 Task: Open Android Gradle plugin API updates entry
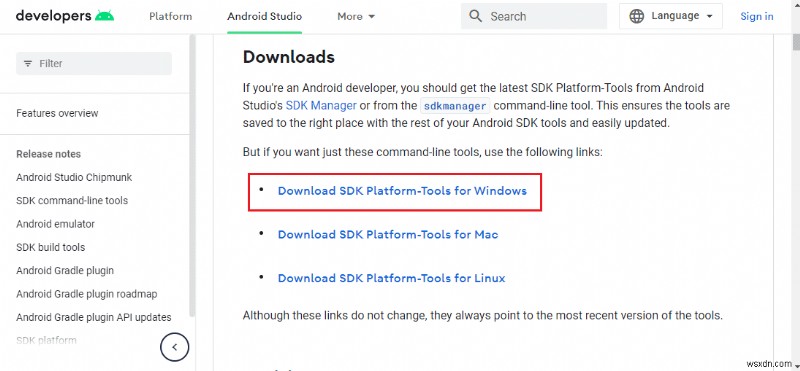click(94, 317)
